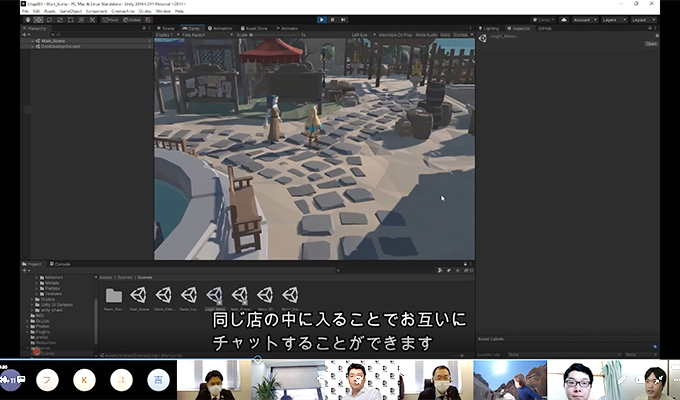The height and width of the screenshot is (400, 680).
Task: Click the participant avatar labeled K
Action: [x=85, y=380]
